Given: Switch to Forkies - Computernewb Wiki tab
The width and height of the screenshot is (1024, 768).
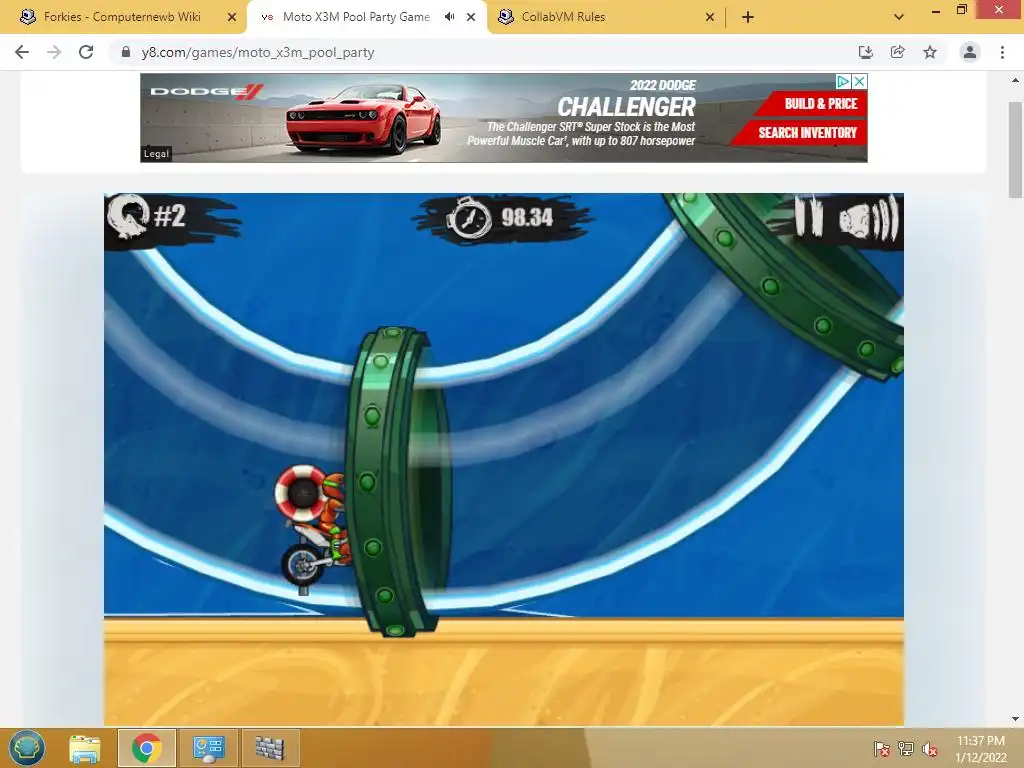Looking at the screenshot, I should coord(122,17).
